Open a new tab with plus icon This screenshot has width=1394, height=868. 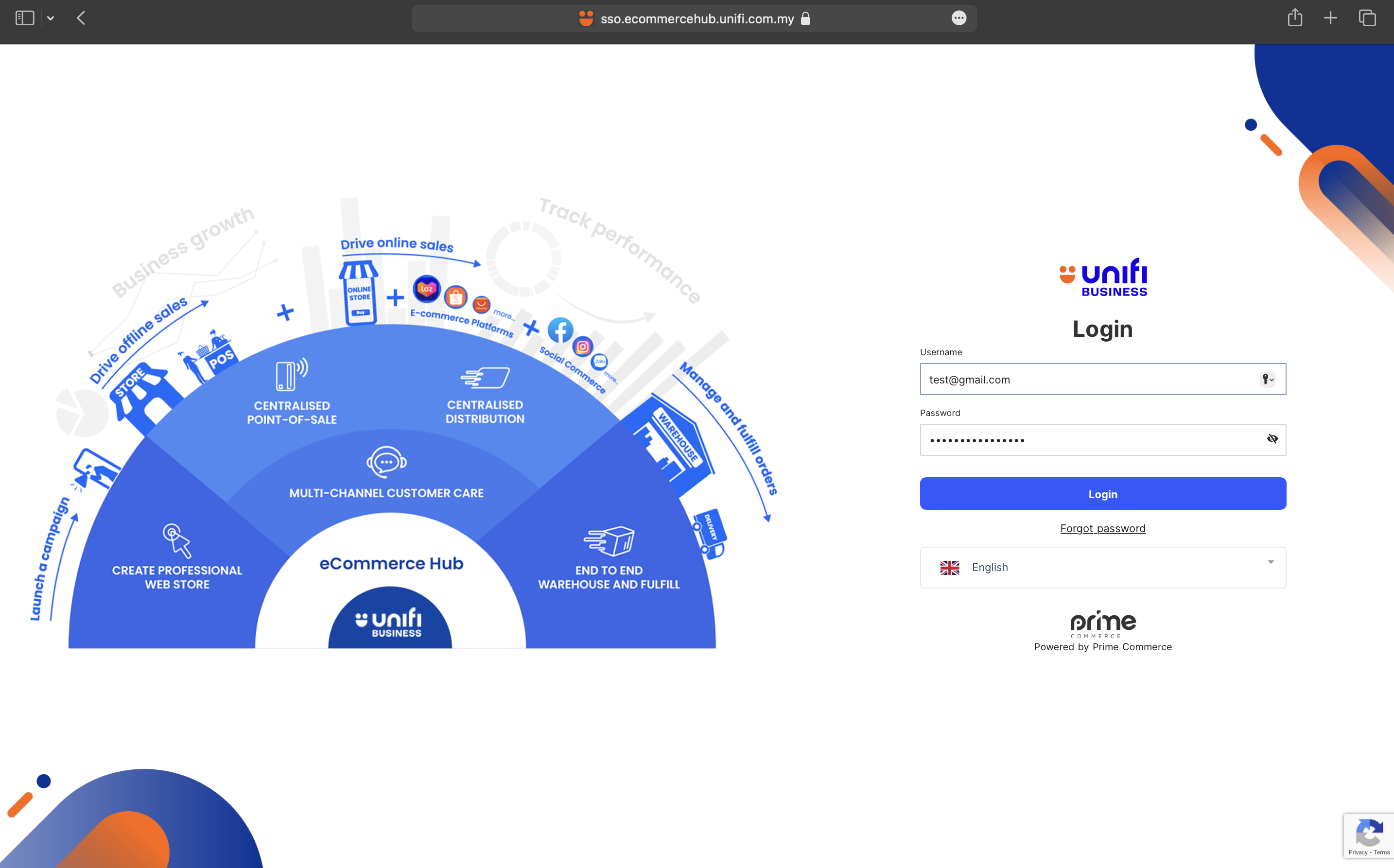tap(1330, 18)
